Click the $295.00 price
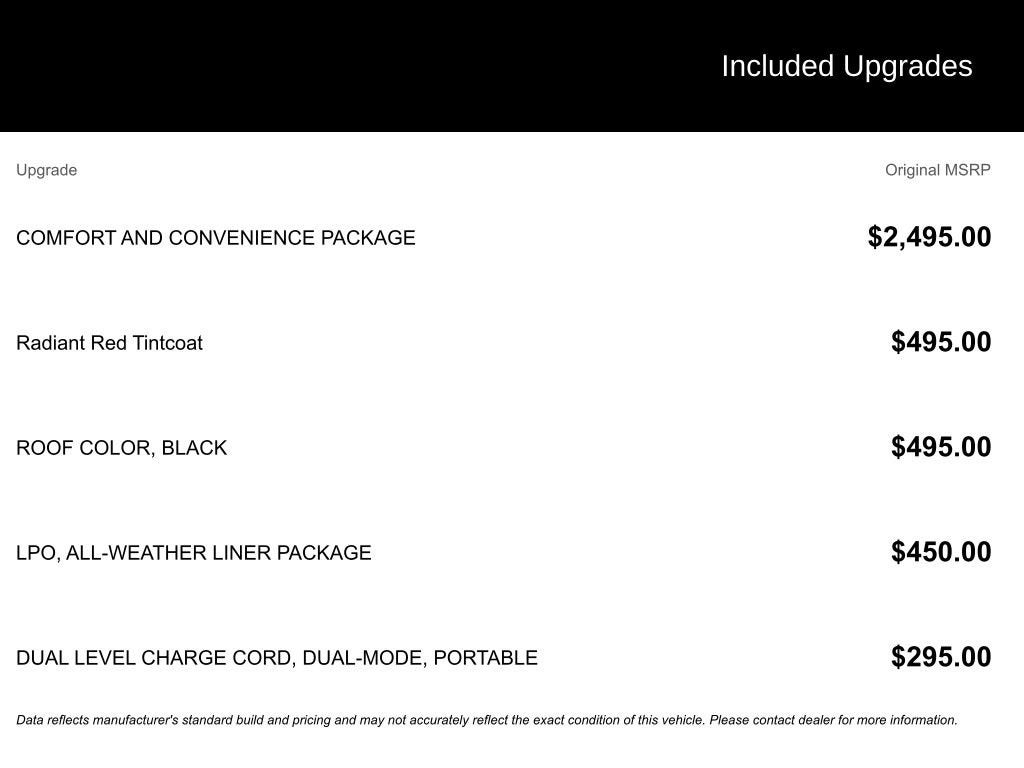This screenshot has height=768, width=1024. coord(941,657)
